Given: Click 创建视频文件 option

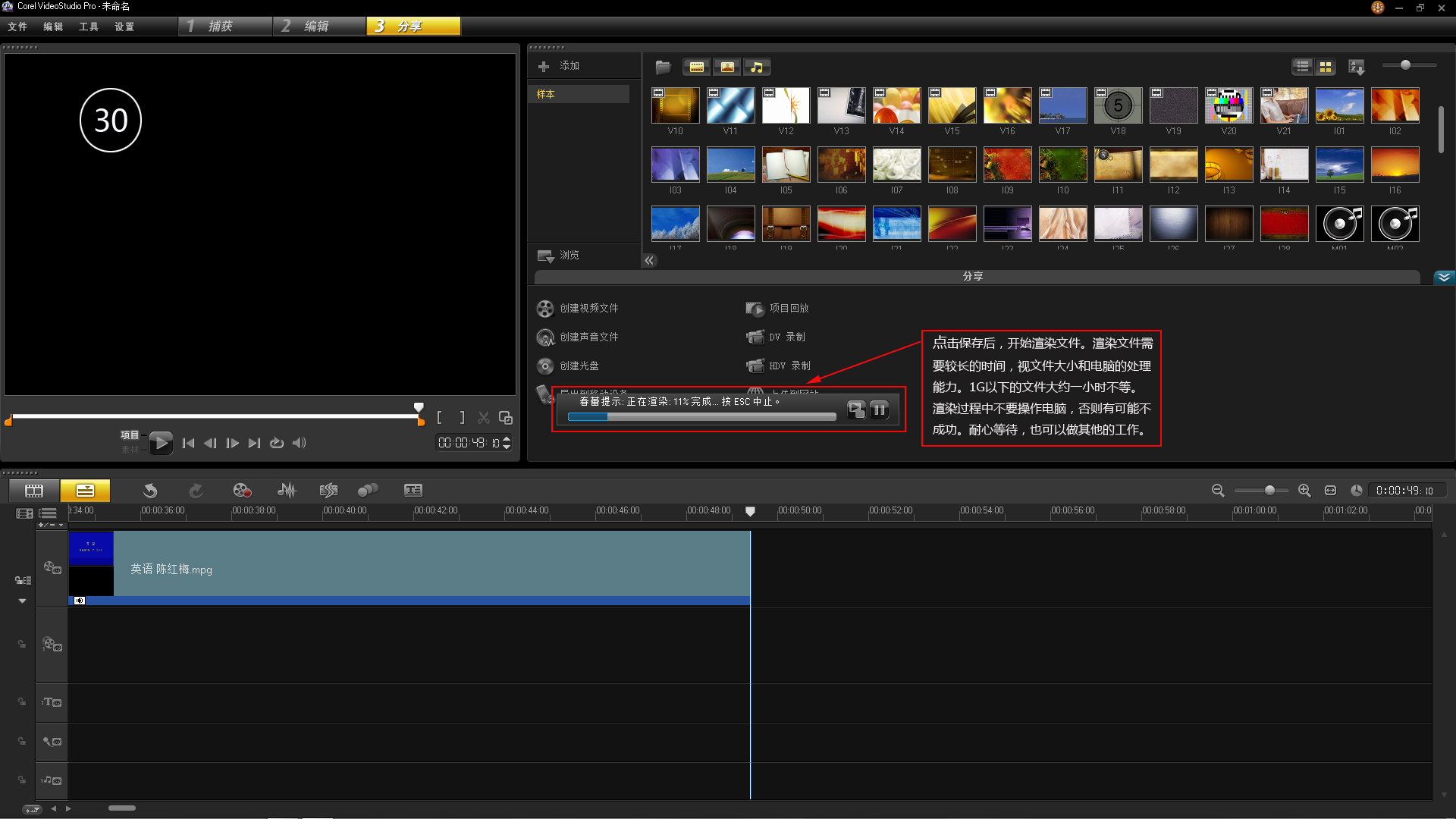Looking at the screenshot, I should pos(588,308).
